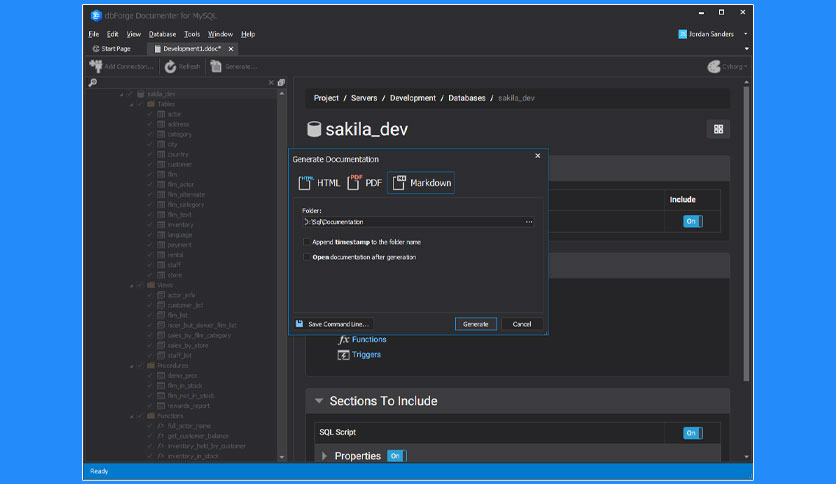Viewport: 836px width, 484px height.
Task: Uncheck the film_list view checkbox
Action: pos(150,315)
